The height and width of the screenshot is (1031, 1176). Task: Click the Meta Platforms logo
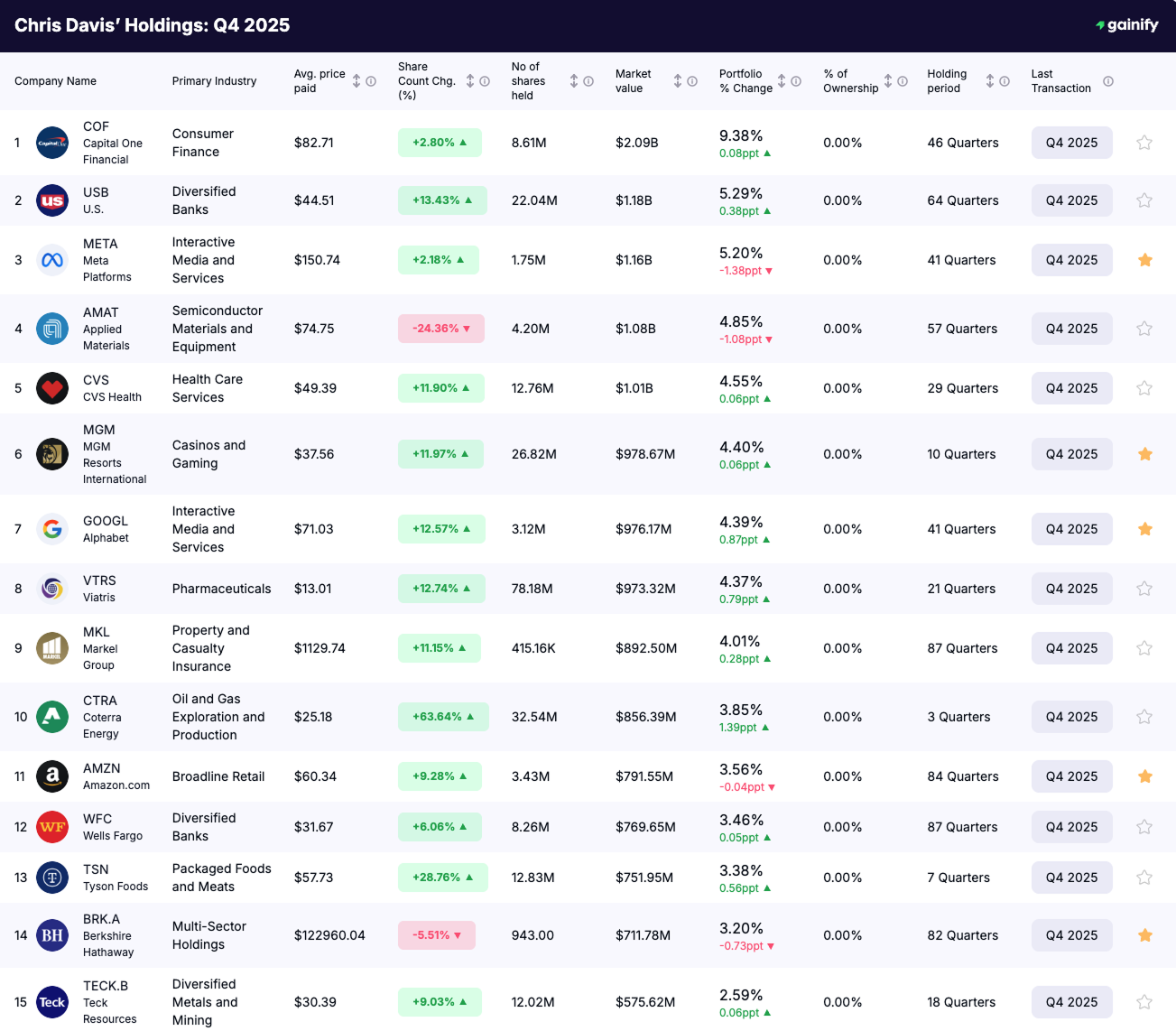[51, 260]
